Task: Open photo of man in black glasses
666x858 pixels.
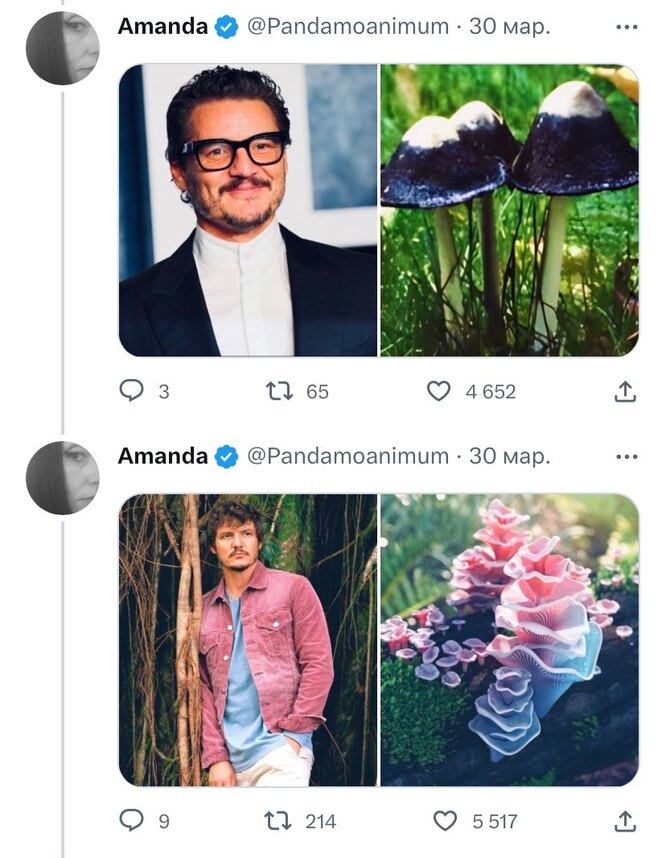Action: pos(248,210)
